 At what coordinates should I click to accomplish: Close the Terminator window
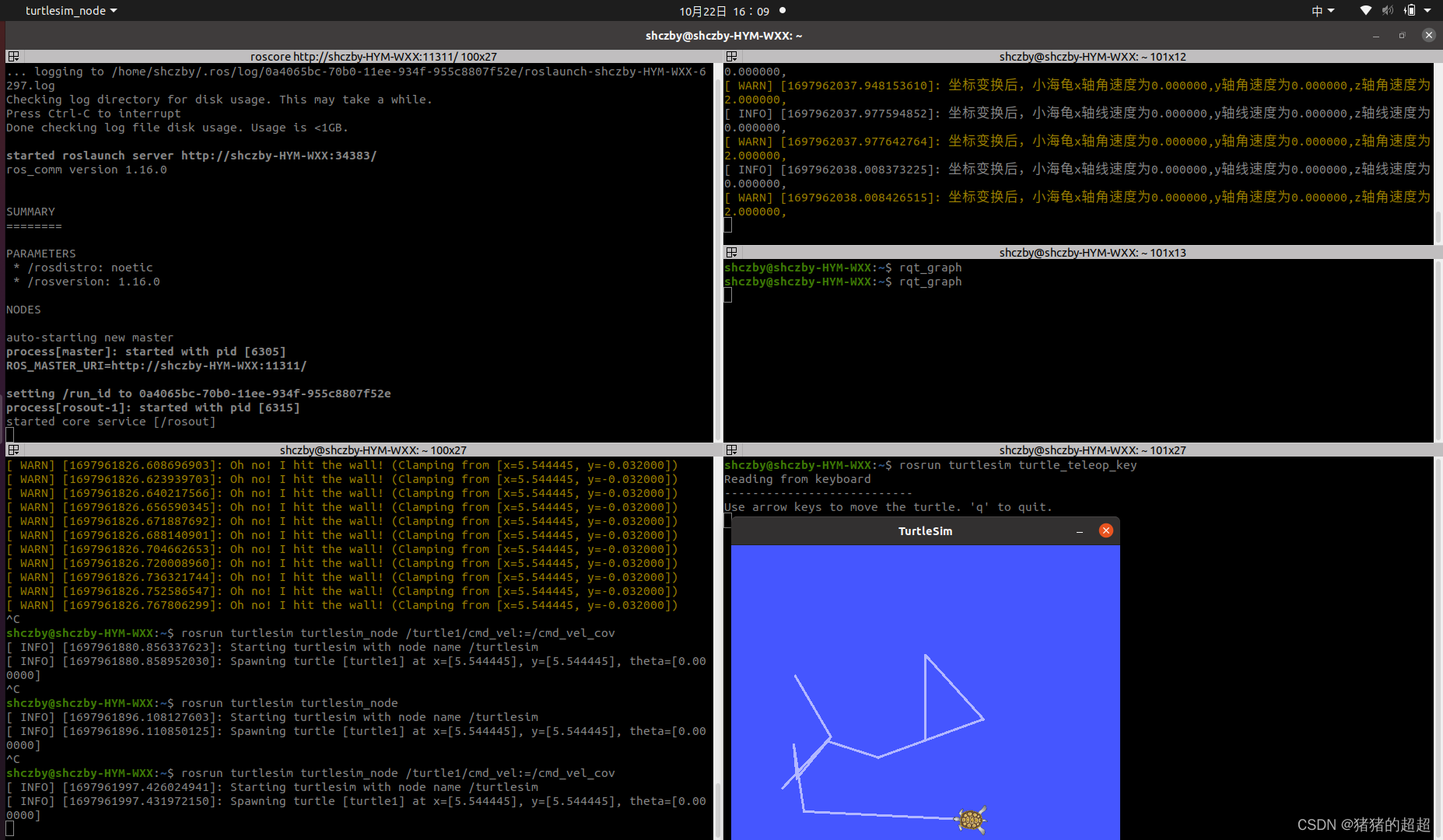click(1428, 35)
